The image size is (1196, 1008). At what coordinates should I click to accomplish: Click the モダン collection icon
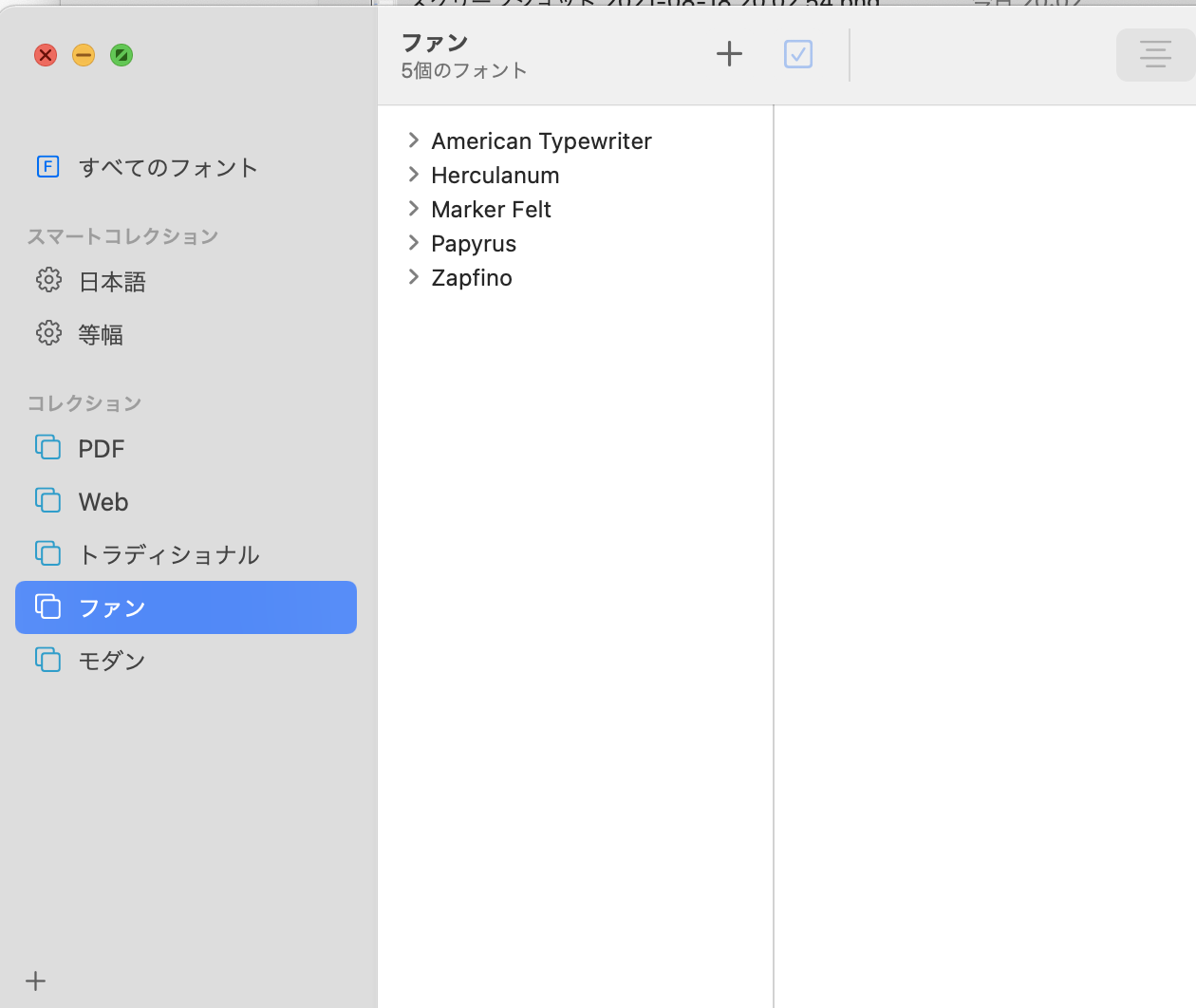pyautogui.click(x=48, y=660)
